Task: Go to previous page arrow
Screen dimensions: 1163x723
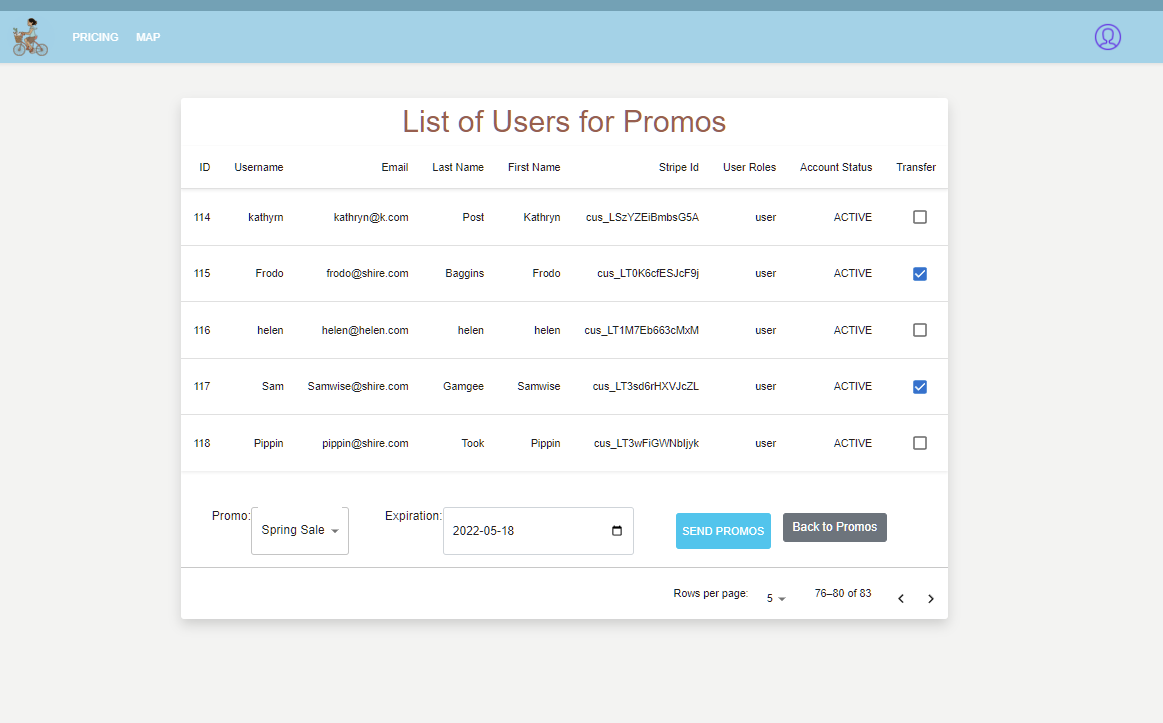Action: 900,598
